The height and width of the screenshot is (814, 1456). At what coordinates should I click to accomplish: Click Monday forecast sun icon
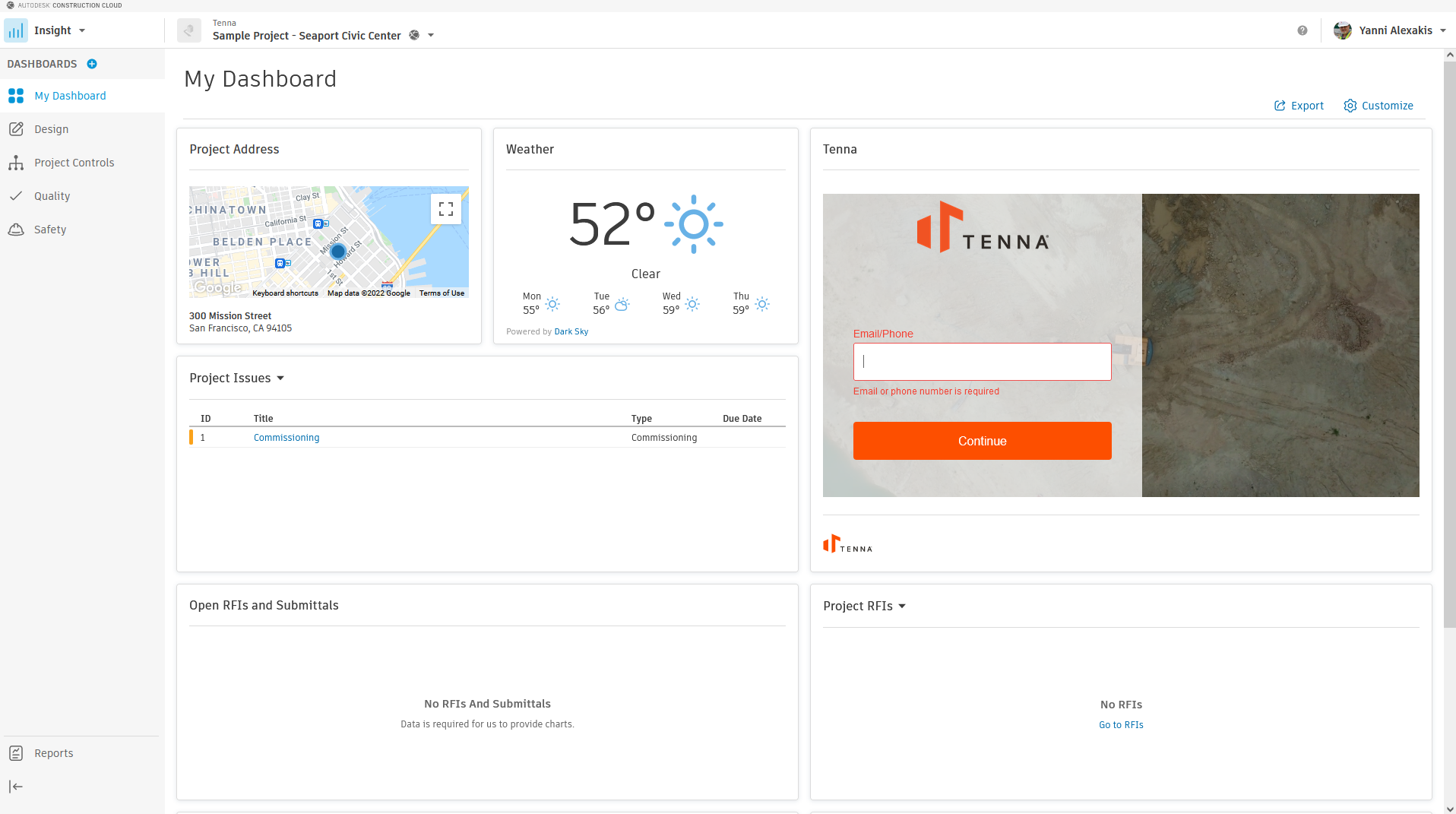(552, 304)
